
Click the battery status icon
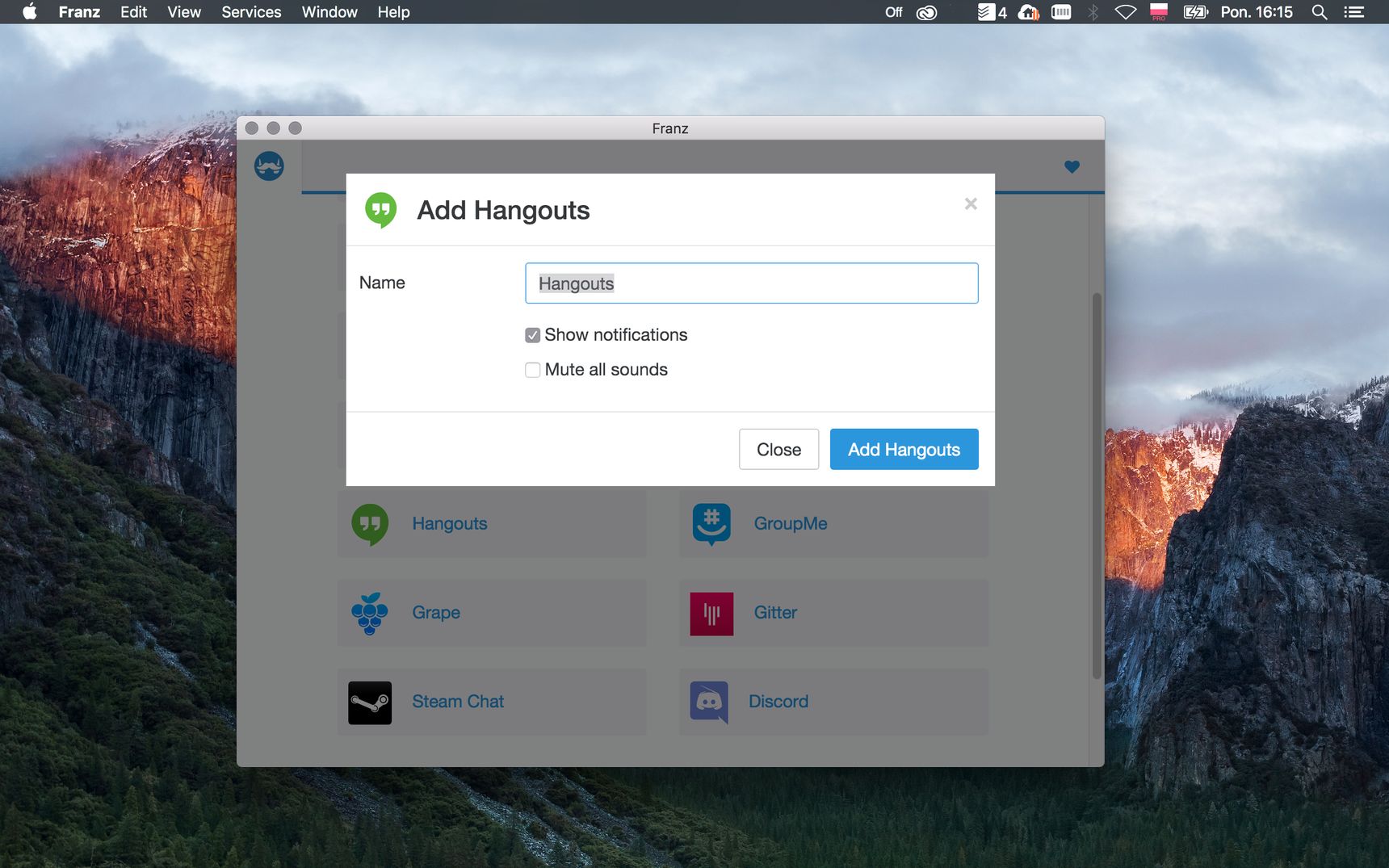tap(1195, 12)
